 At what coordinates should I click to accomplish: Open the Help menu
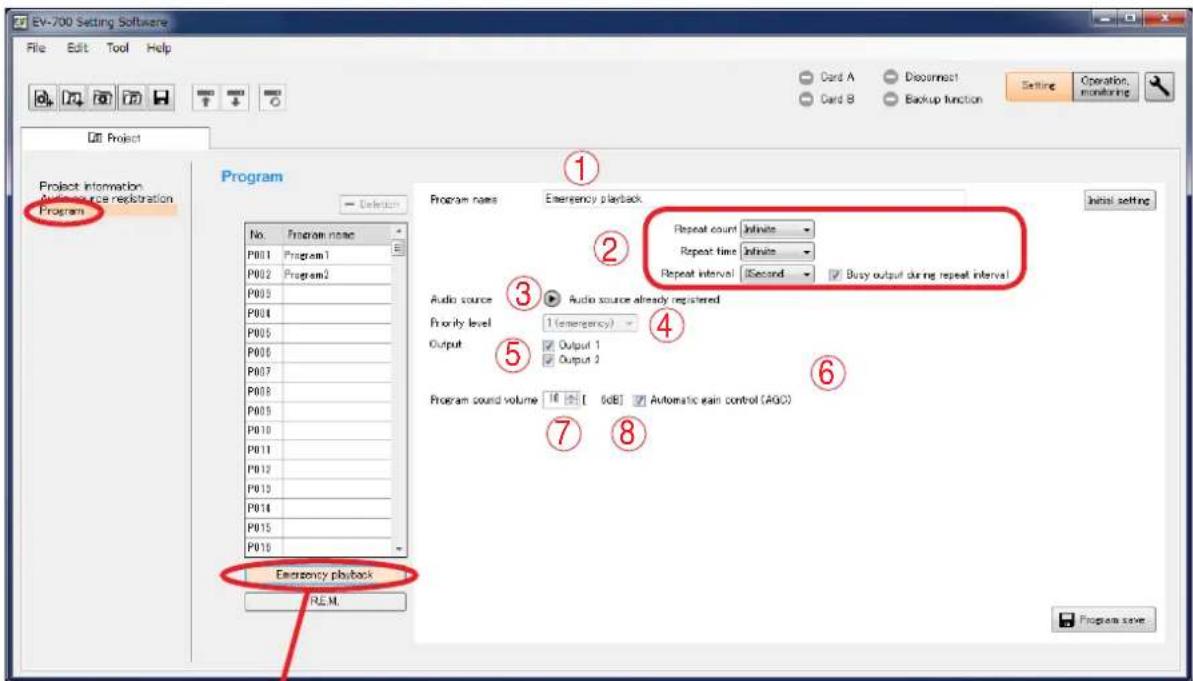pos(158,48)
